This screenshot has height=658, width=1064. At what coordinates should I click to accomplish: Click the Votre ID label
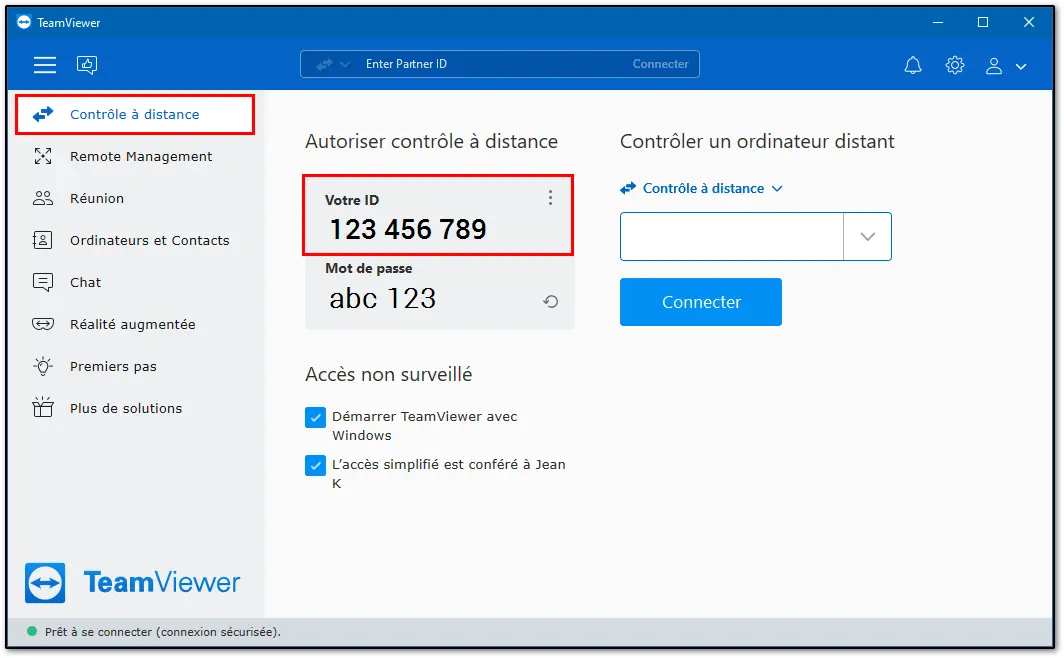click(x=352, y=200)
